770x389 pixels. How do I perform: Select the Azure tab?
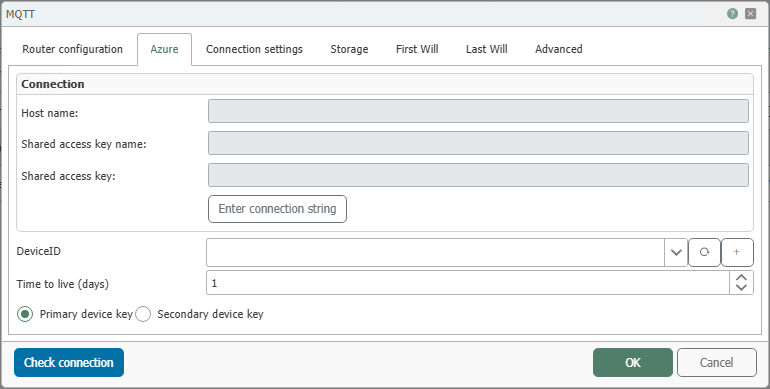point(165,49)
